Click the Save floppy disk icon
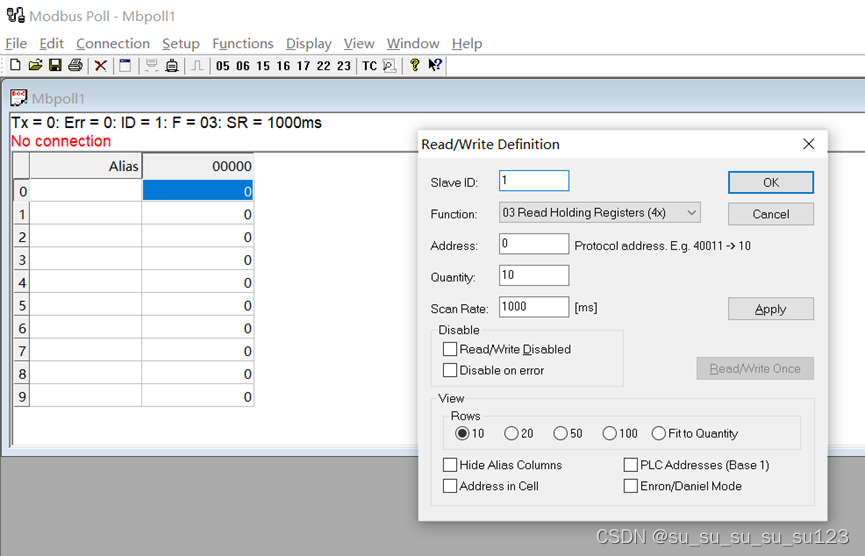Screen dimensions: 865x556 pos(55,66)
